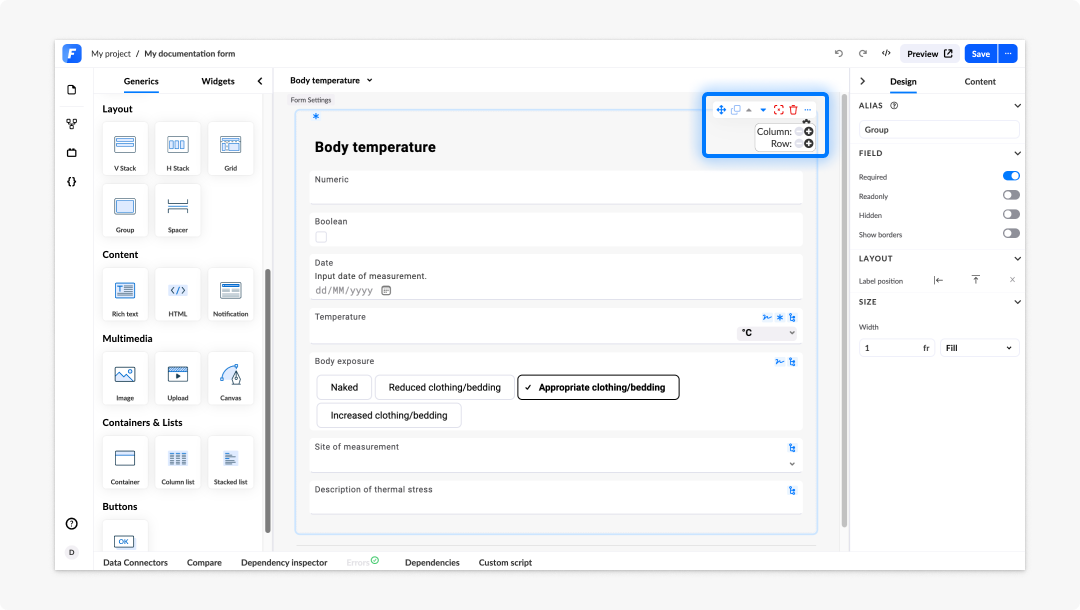
Task: Click the Save button
Action: 981,54
